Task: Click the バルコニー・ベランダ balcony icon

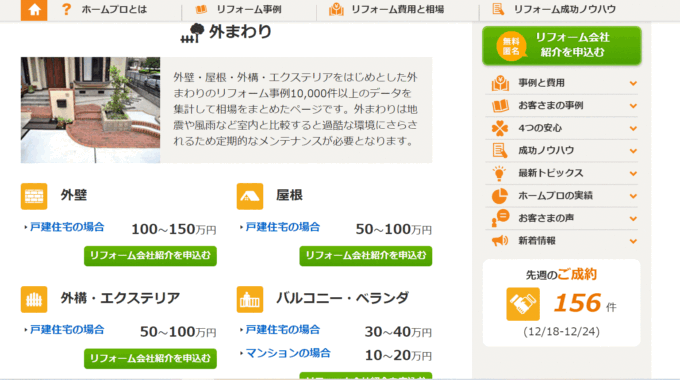Action: click(x=250, y=299)
